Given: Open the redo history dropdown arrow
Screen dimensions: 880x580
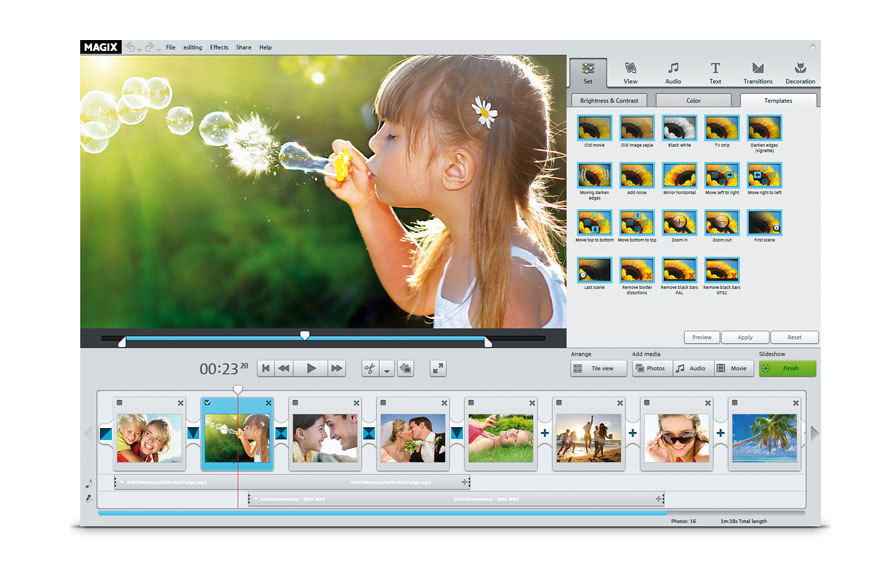Looking at the screenshot, I should 158,49.
